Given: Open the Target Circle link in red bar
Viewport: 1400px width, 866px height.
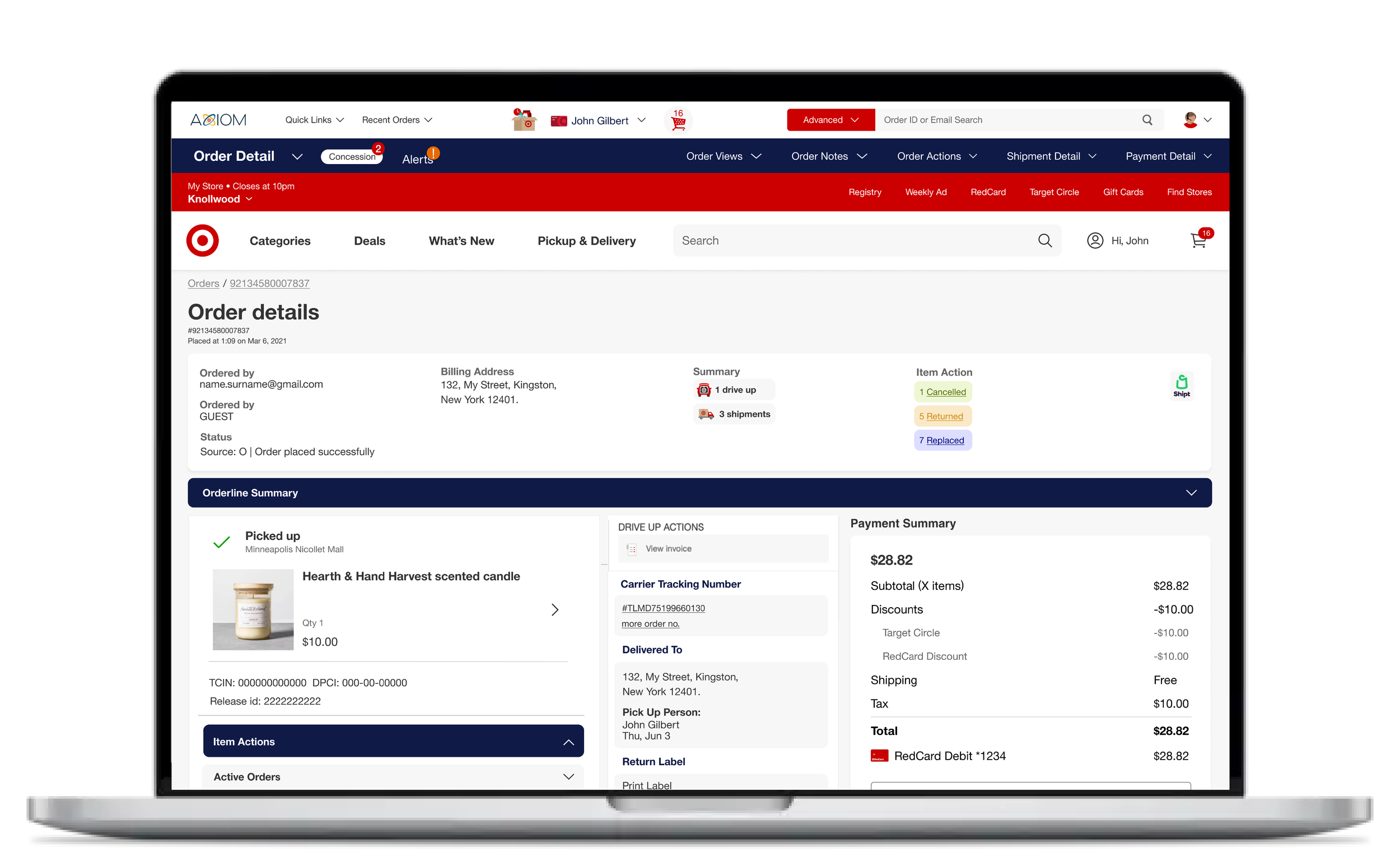Looking at the screenshot, I should (x=1053, y=192).
